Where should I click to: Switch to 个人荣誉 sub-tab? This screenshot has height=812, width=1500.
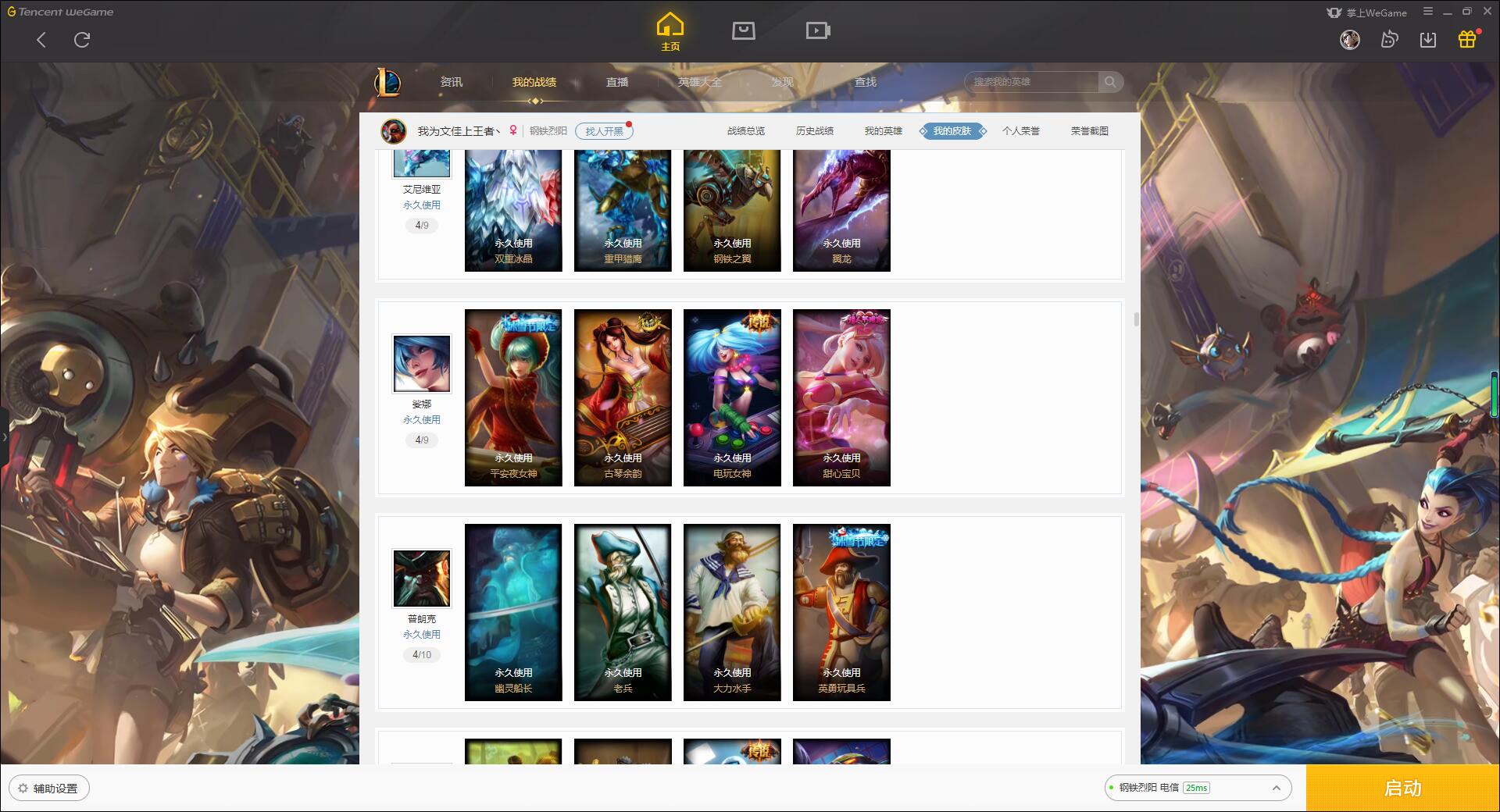pyautogui.click(x=1021, y=131)
